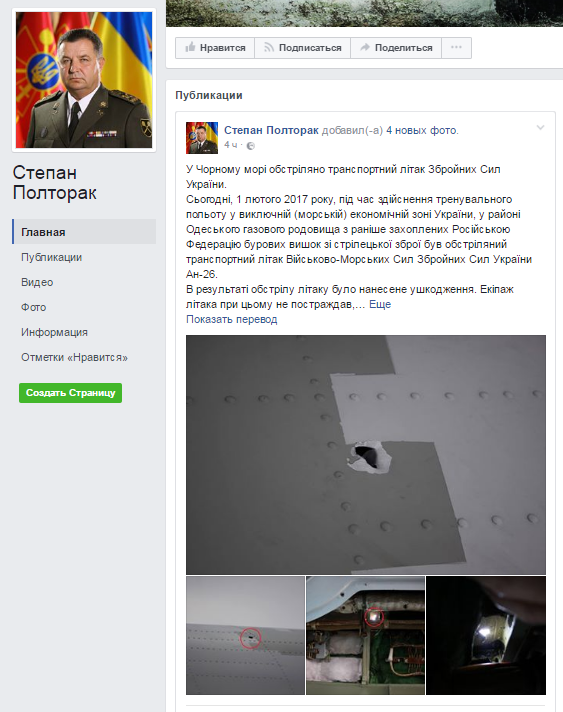The image size is (563, 712).
Task: Click Показать перевод to translate post
Action: coord(232,319)
